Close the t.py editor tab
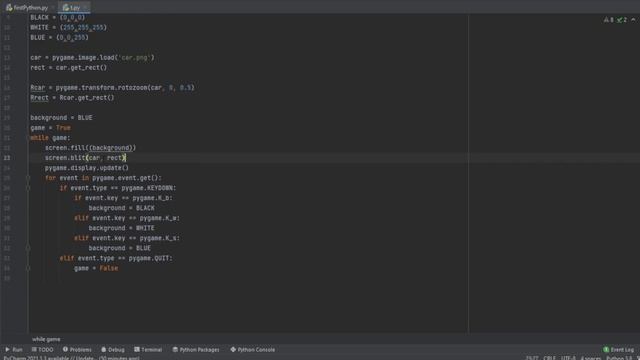 [86, 8]
